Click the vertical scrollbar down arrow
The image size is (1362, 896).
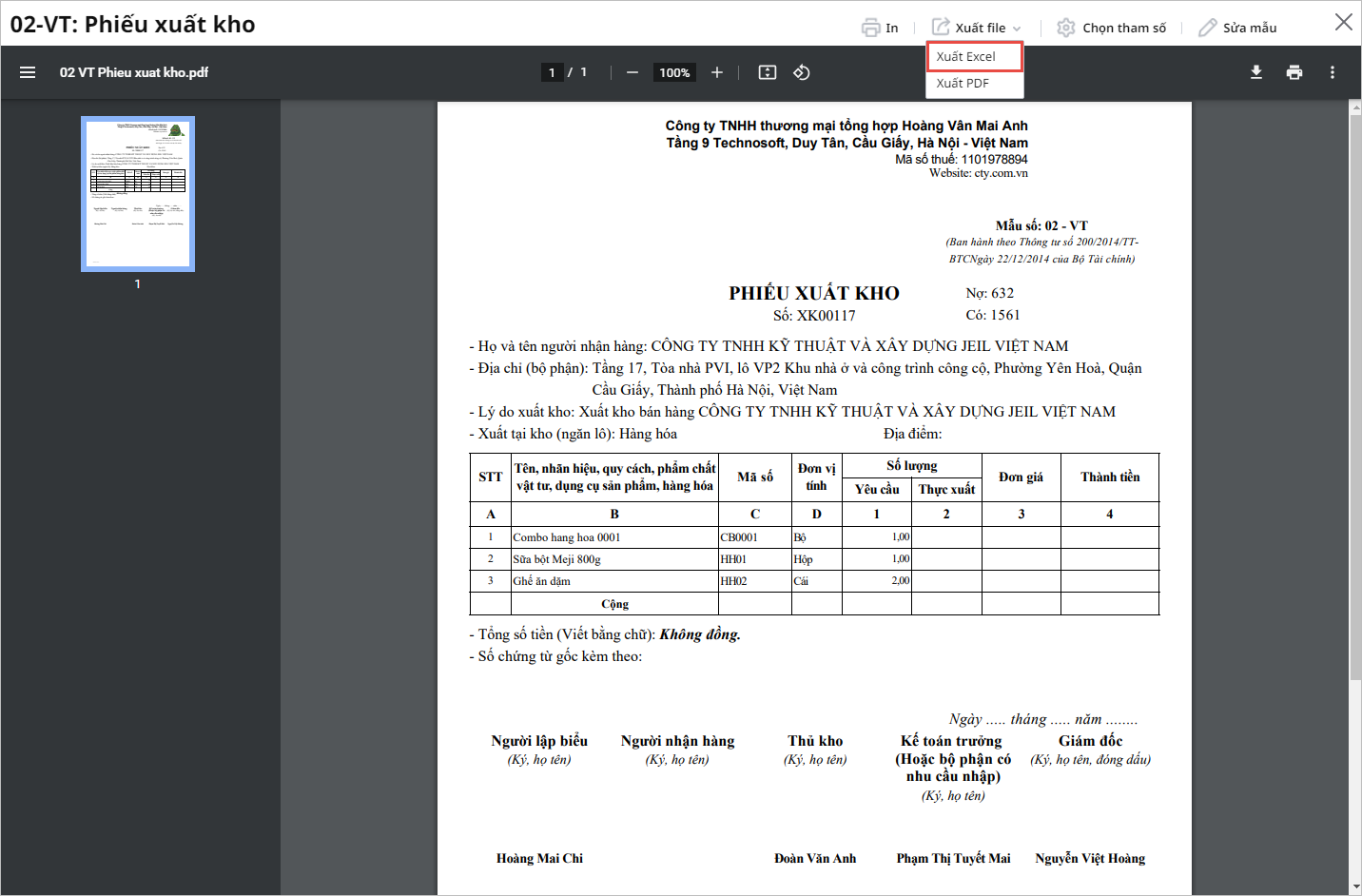pos(1355,886)
